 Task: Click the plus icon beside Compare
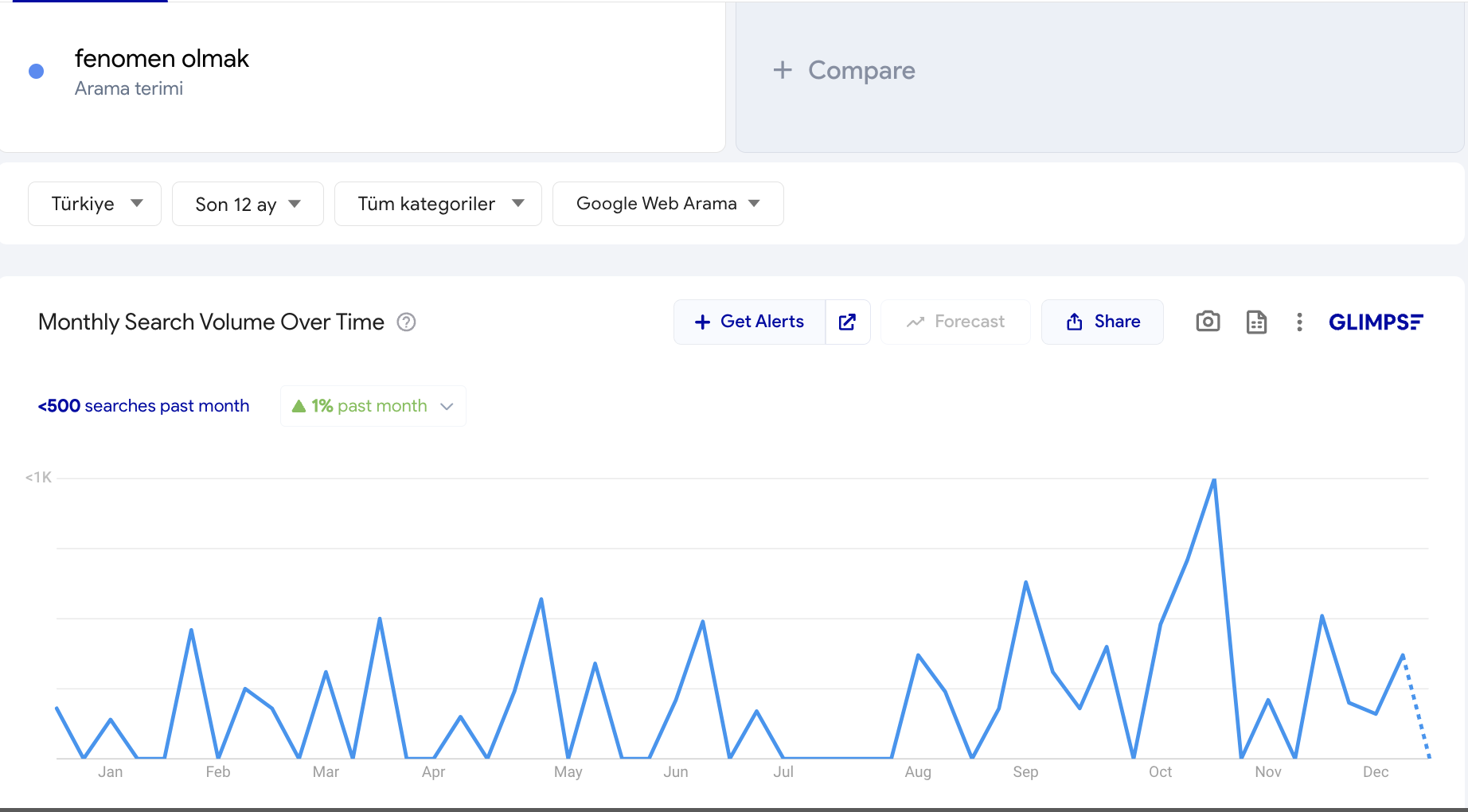click(x=783, y=70)
